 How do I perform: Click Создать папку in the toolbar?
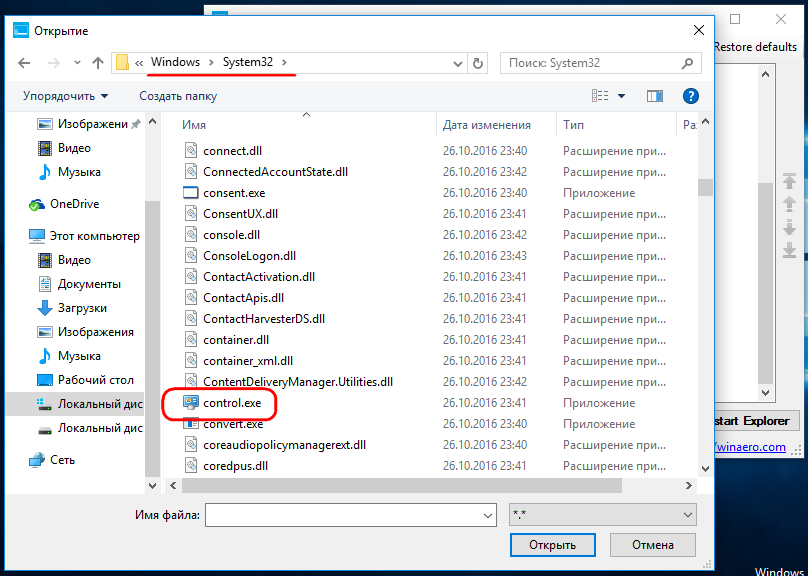[178, 96]
